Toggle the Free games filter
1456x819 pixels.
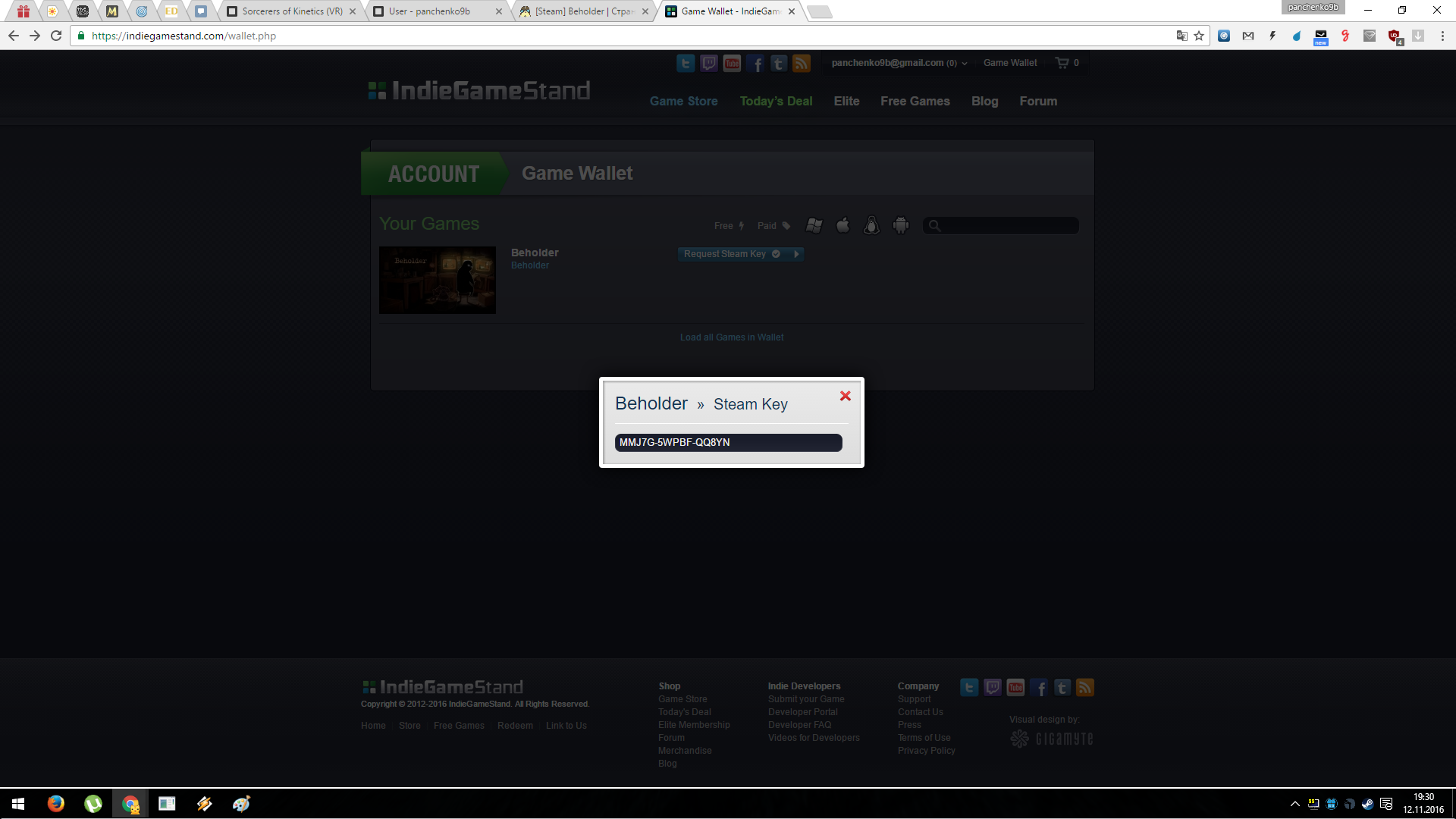pos(729,226)
